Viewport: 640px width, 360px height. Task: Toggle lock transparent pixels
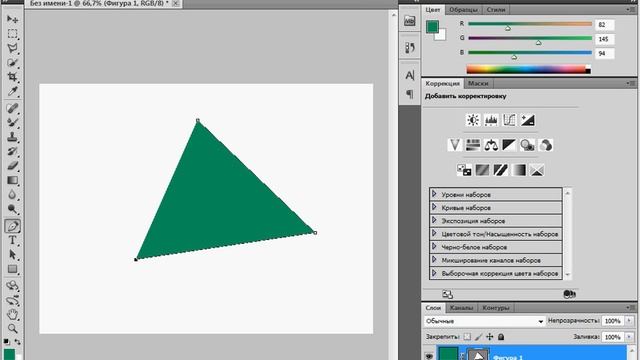pos(467,337)
